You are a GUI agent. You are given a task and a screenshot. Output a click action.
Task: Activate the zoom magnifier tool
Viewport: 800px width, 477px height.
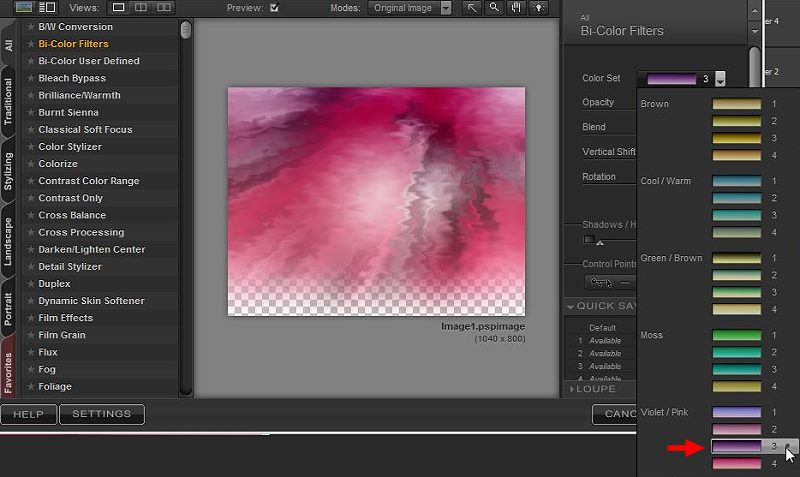[x=494, y=8]
